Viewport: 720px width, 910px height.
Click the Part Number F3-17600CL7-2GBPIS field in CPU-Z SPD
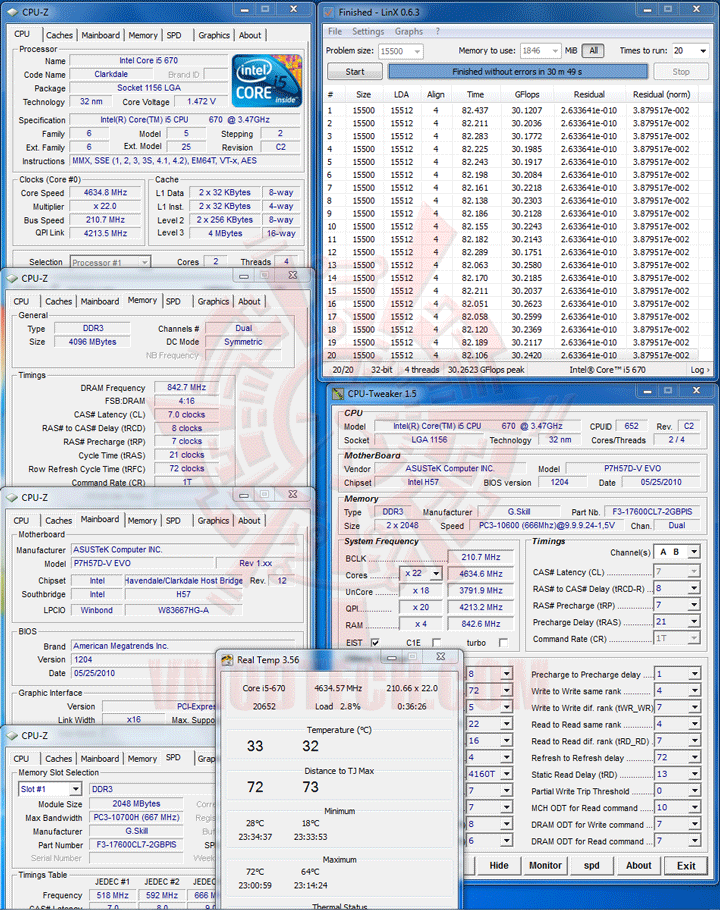[x=136, y=845]
